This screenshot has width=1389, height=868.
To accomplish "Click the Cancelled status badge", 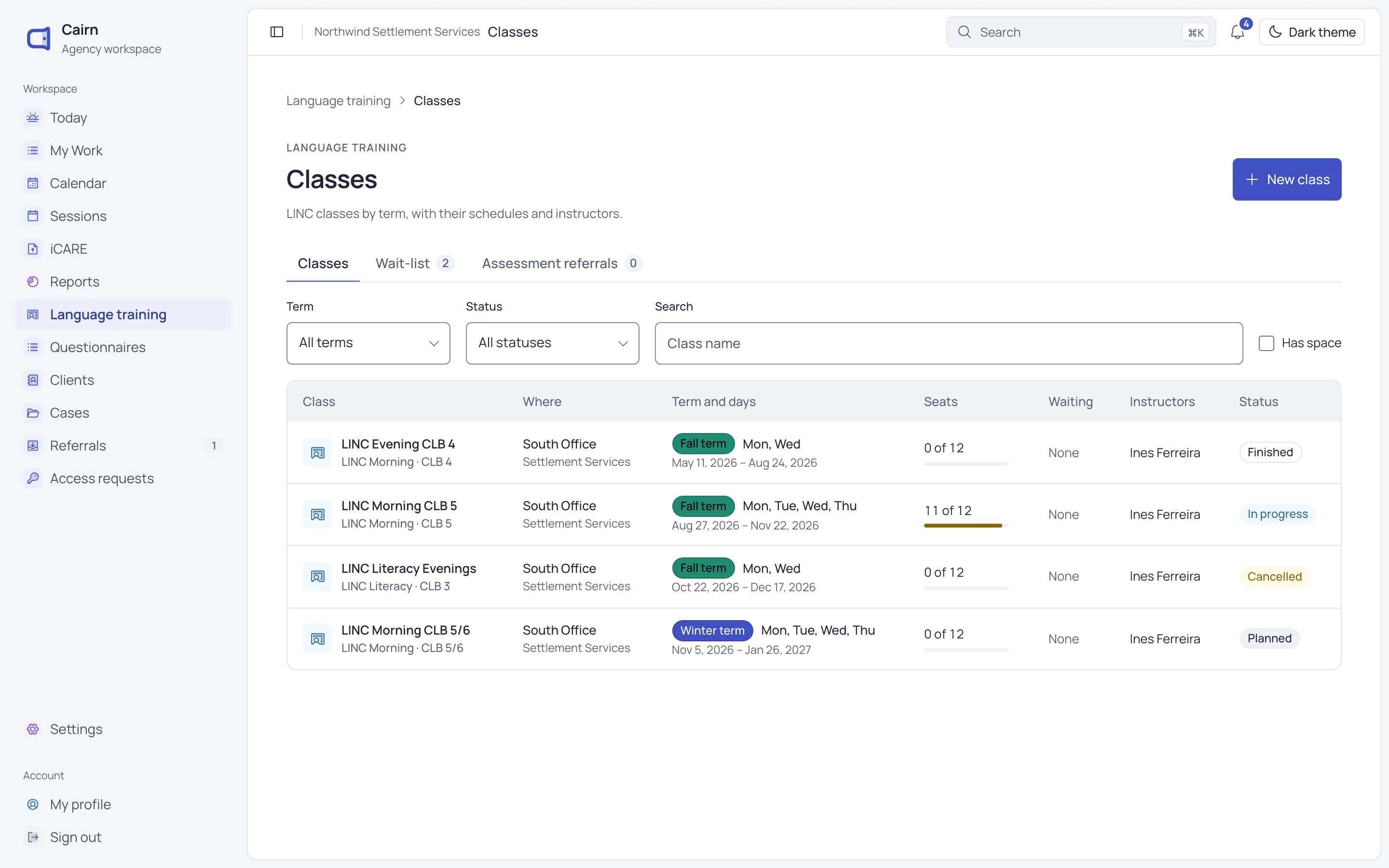I will pyautogui.click(x=1274, y=576).
